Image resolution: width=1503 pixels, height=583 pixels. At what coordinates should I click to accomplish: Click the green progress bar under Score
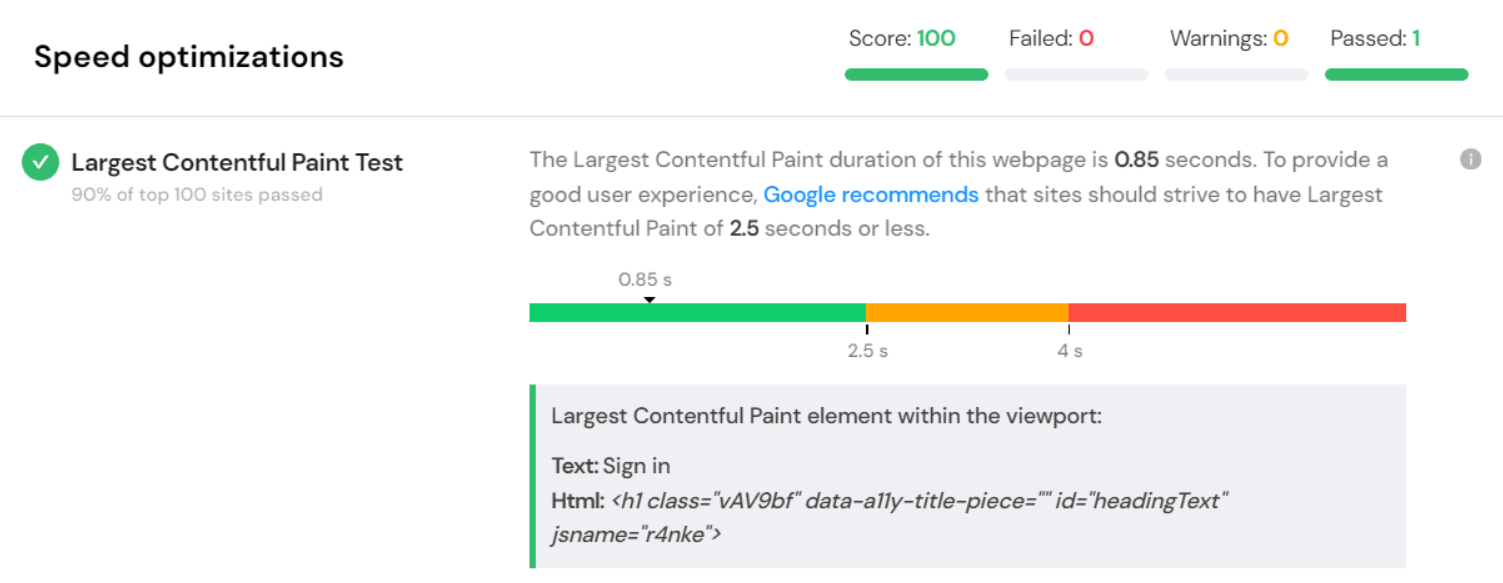tap(916, 74)
